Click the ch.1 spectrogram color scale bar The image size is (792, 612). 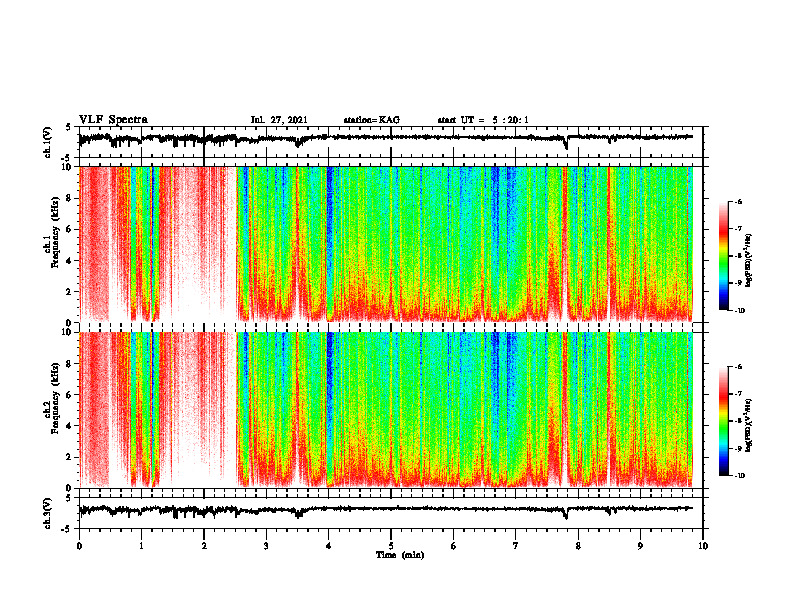pyautogui.click(x=723, y=255)
